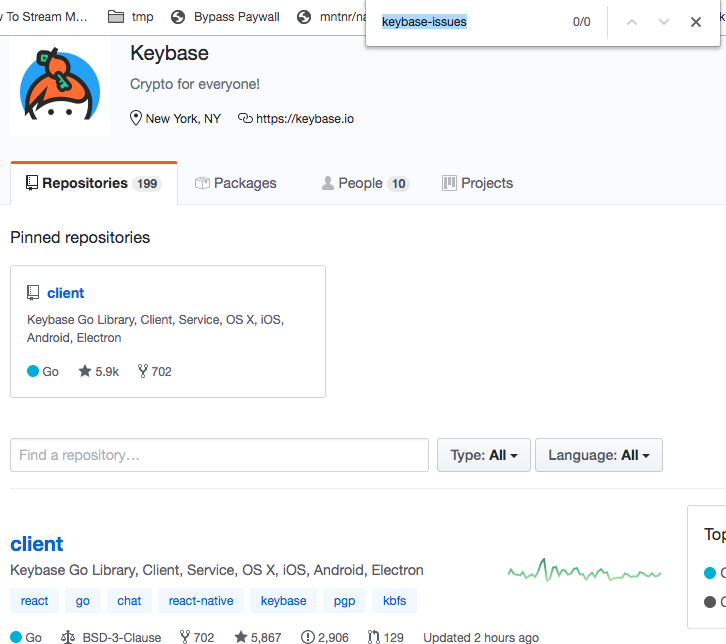The height and width of the screenshot is (644, 726).
Task: Click the Go language dot in pinned card
Action: [33, 371]
